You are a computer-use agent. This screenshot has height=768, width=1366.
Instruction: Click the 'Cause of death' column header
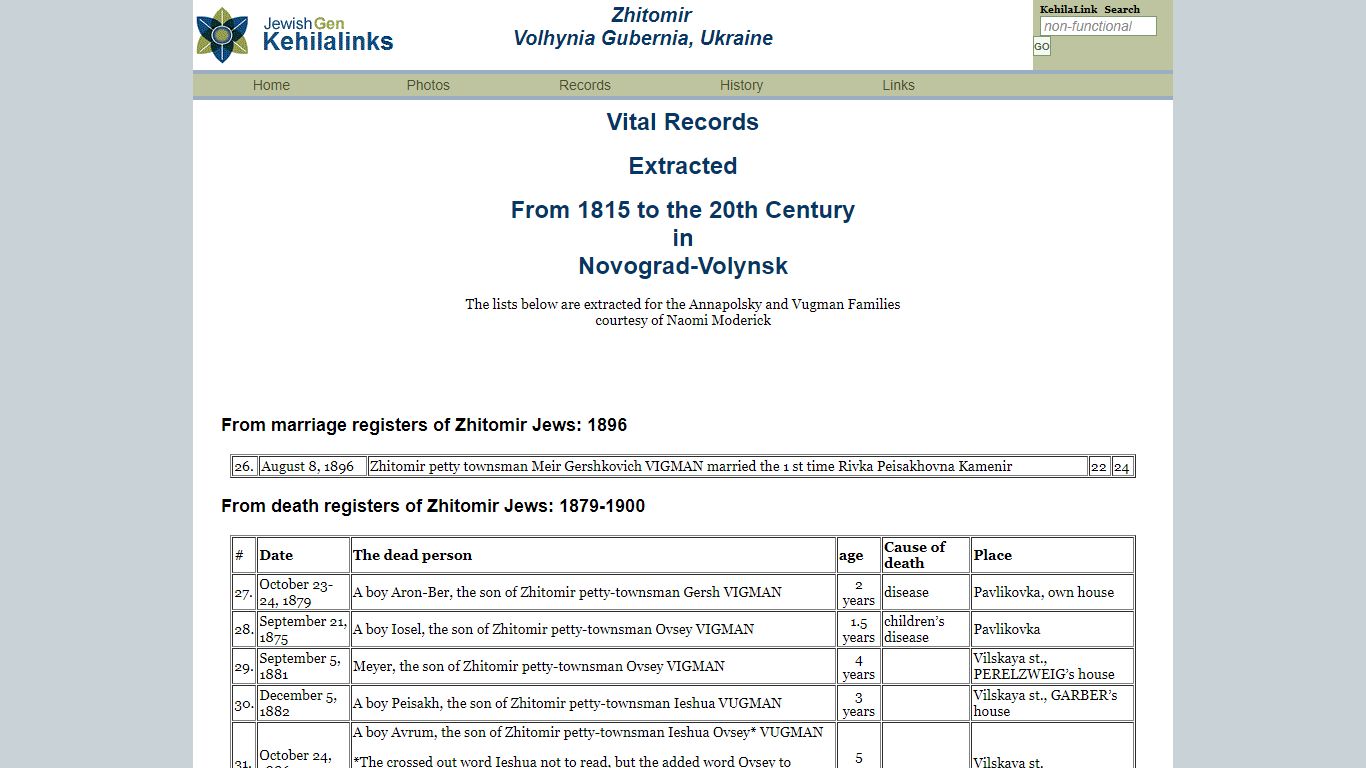click(x=926, y=555)
